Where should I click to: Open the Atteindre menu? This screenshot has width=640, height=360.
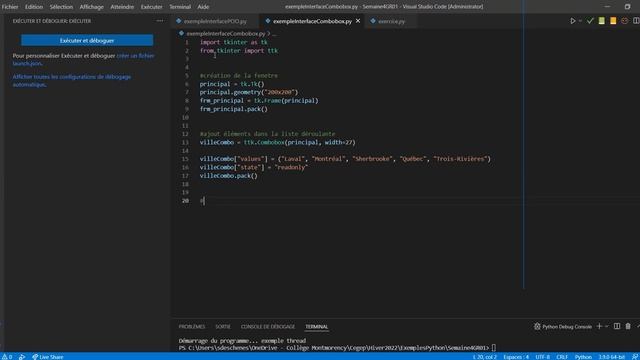coord(122,7)
